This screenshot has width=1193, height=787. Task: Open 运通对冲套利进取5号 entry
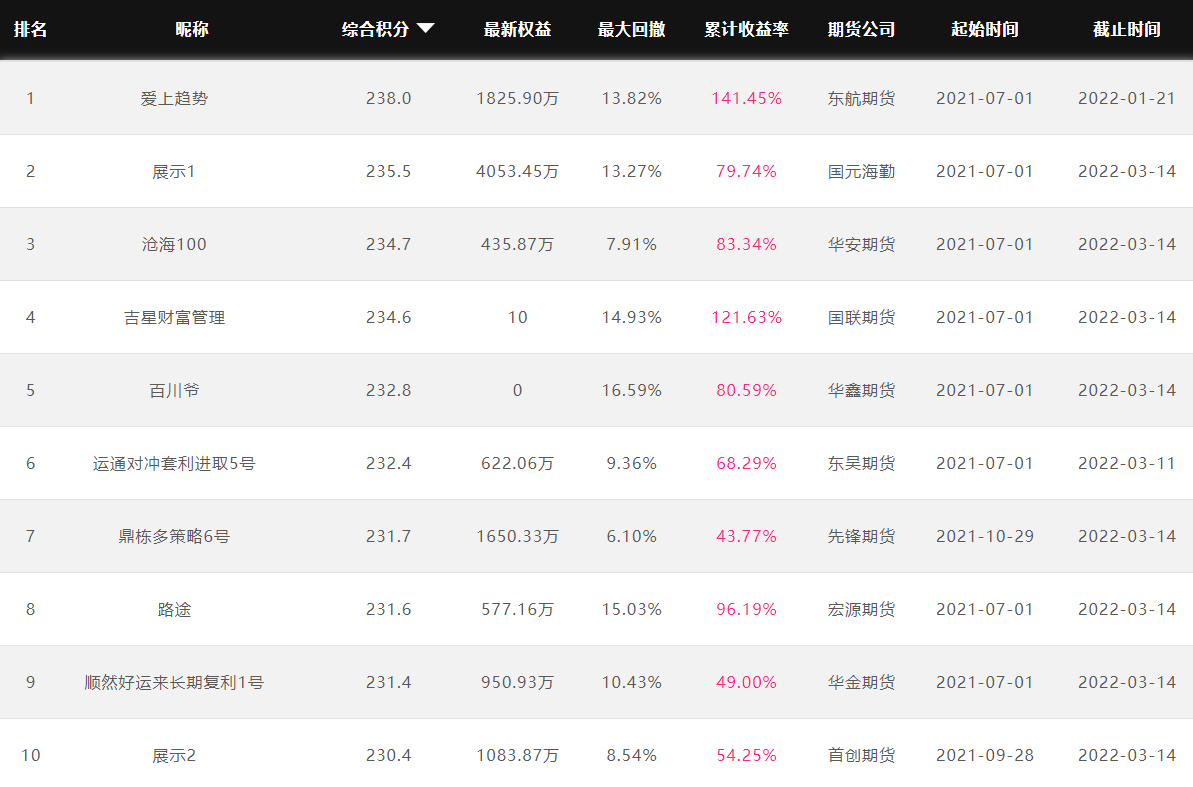(x=174, y=464)
